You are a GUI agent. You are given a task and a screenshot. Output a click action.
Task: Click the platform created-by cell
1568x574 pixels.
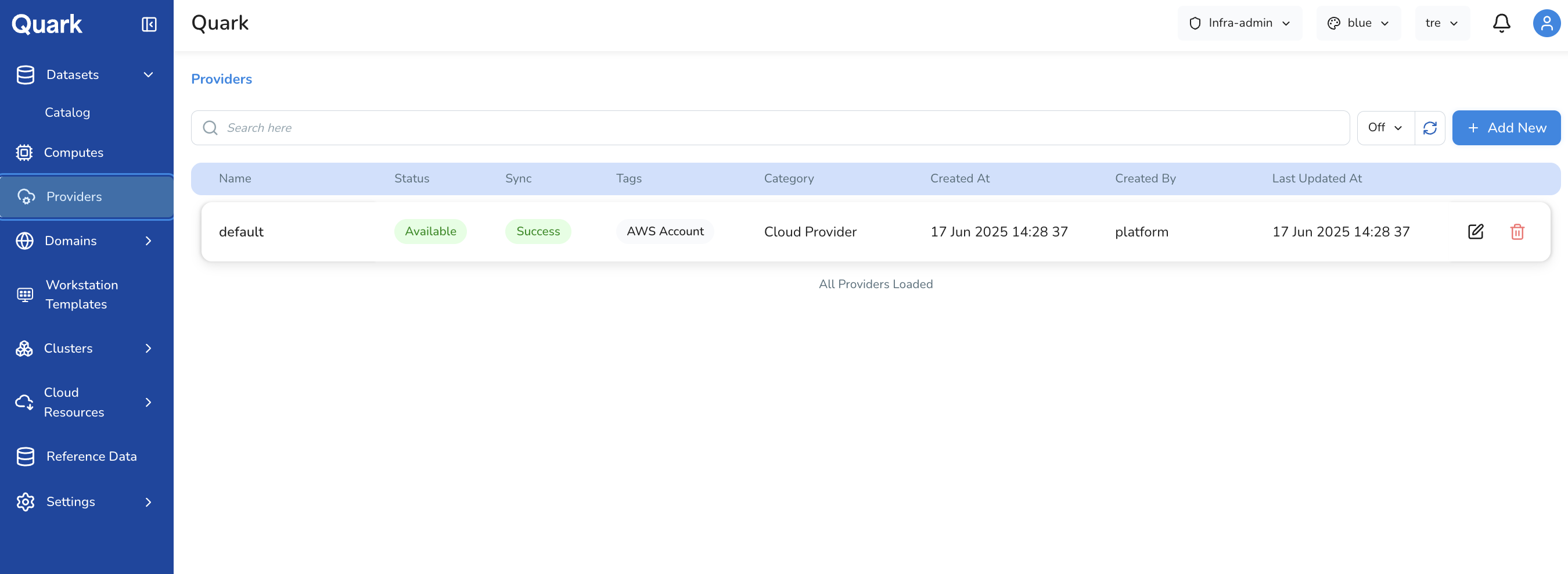pyautogui.click(x=1141, y=232)
